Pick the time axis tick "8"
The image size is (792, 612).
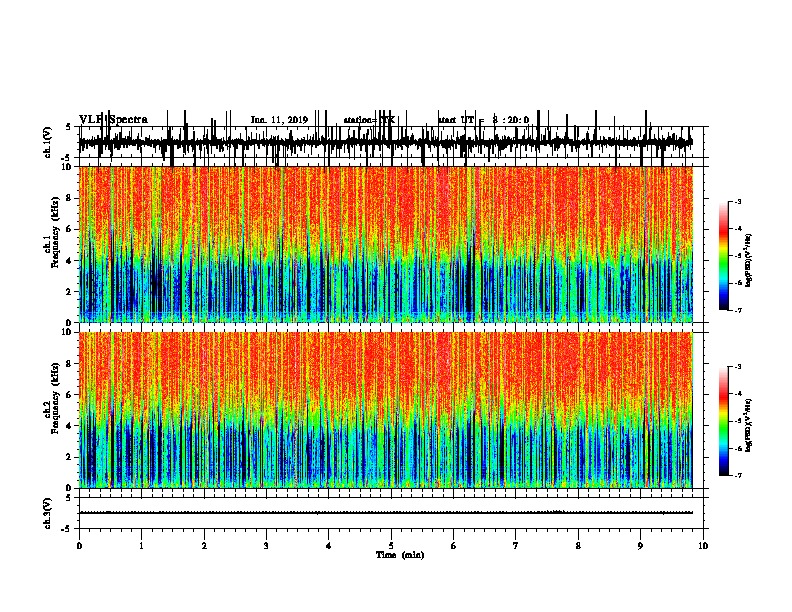pyautogui.click(x=578, y=546)
